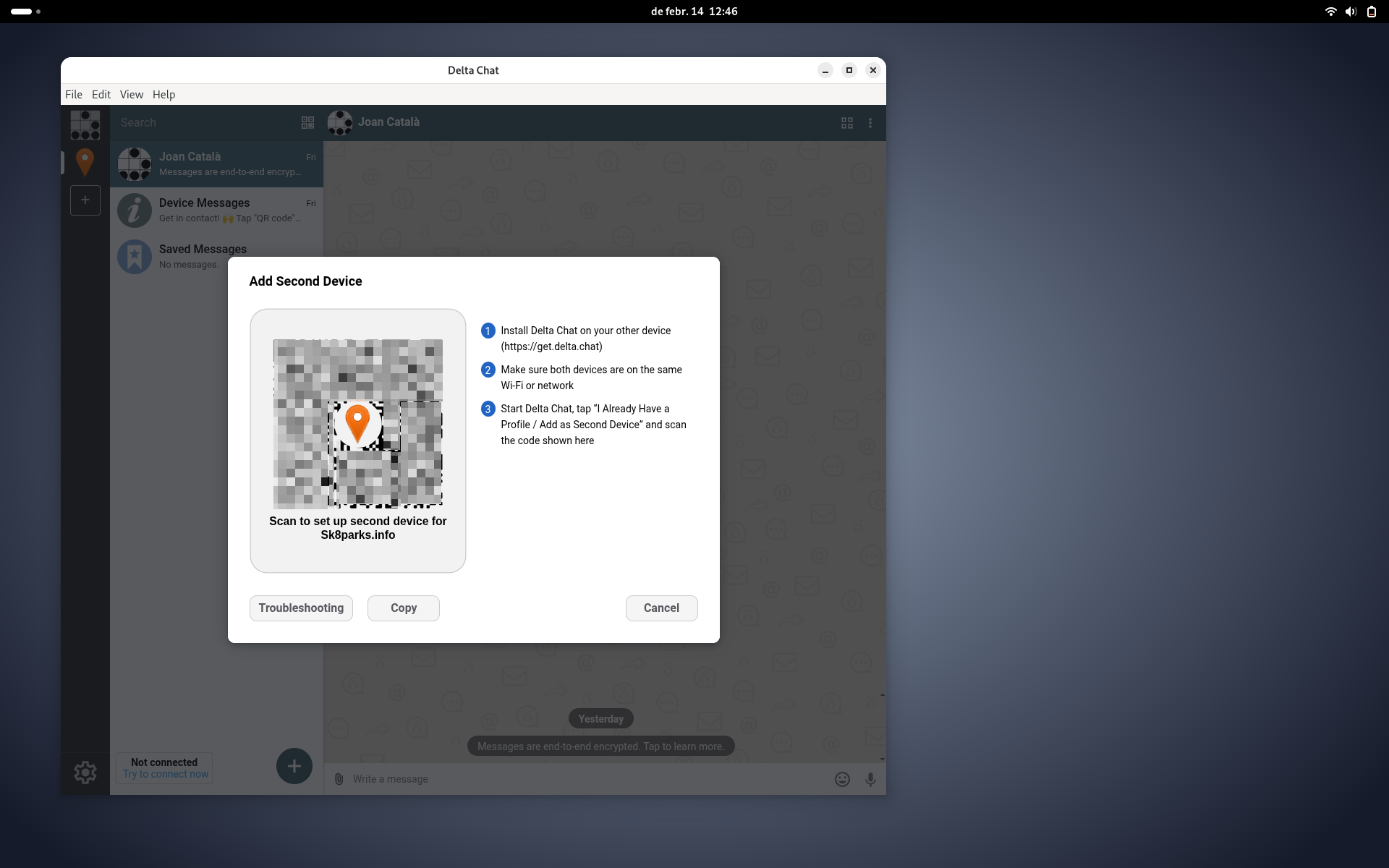
Task: Open the File menu
Action: tap(73, 94)
